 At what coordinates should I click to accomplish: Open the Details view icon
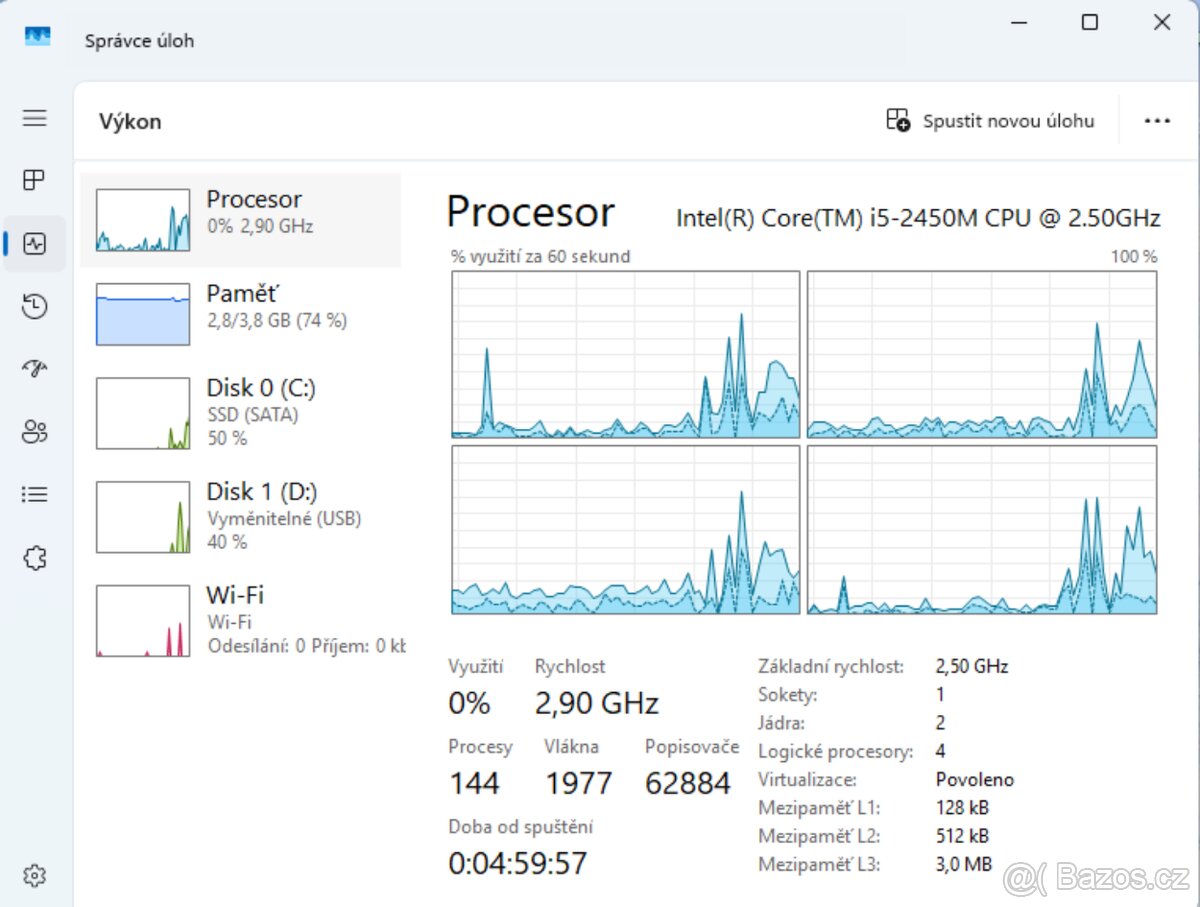point(34,494)
